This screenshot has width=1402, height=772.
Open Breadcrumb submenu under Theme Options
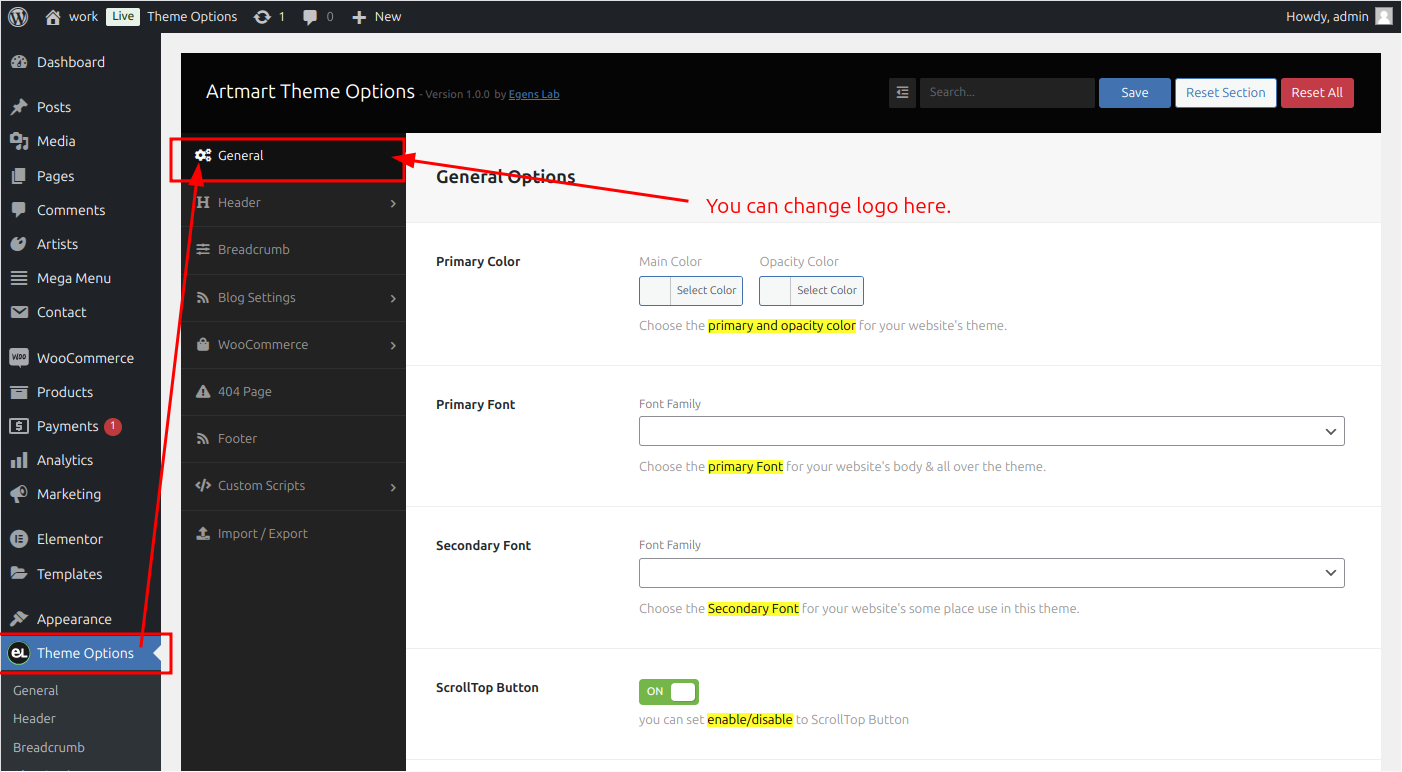[x=49, y=748]
